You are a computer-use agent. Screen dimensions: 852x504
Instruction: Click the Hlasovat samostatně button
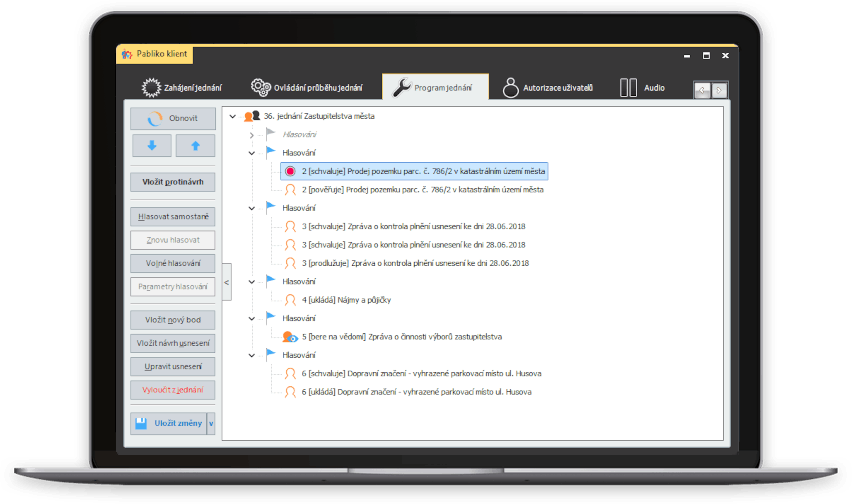[172, 216]
